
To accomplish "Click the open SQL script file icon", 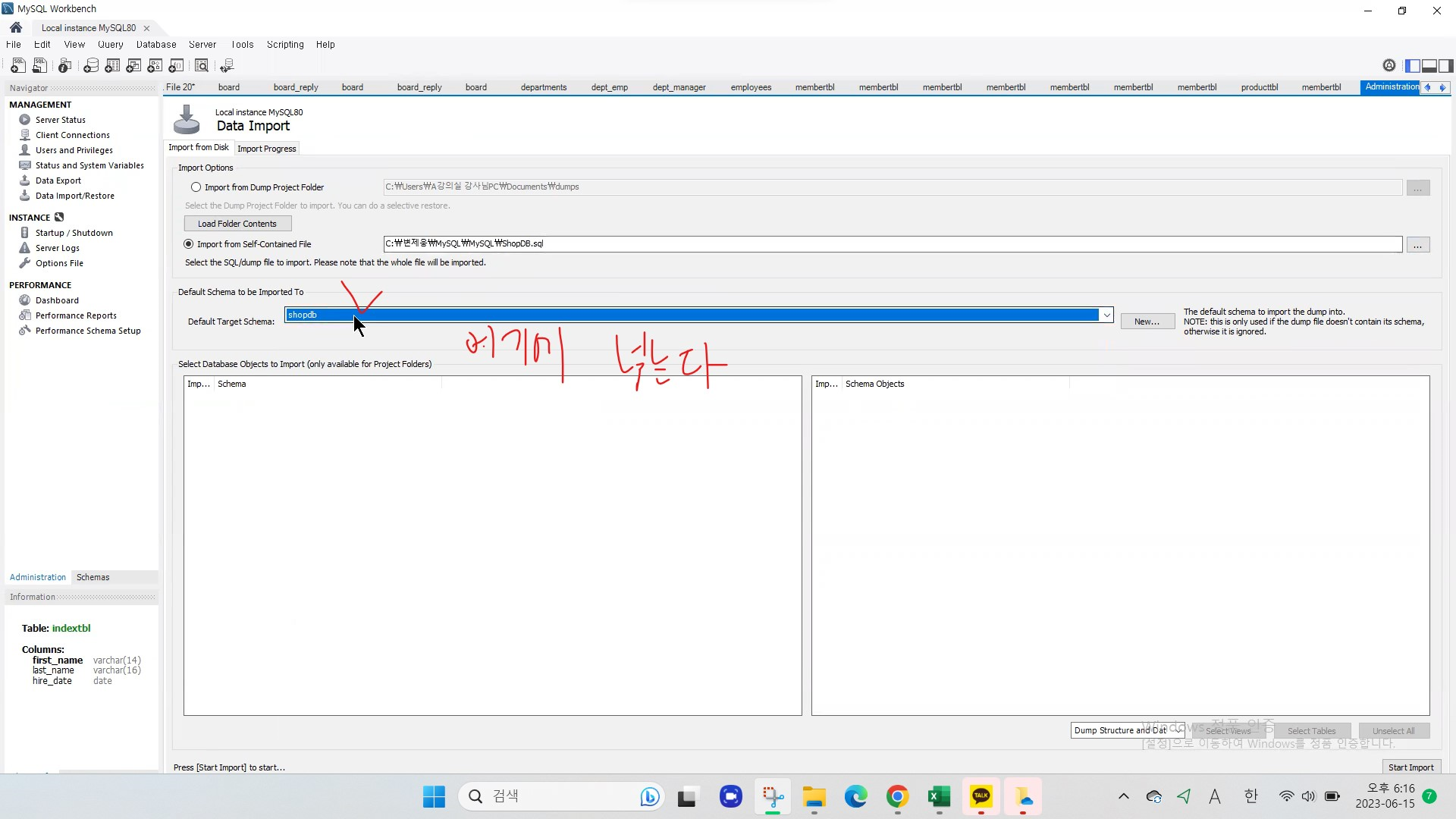I will coord(39,66).
